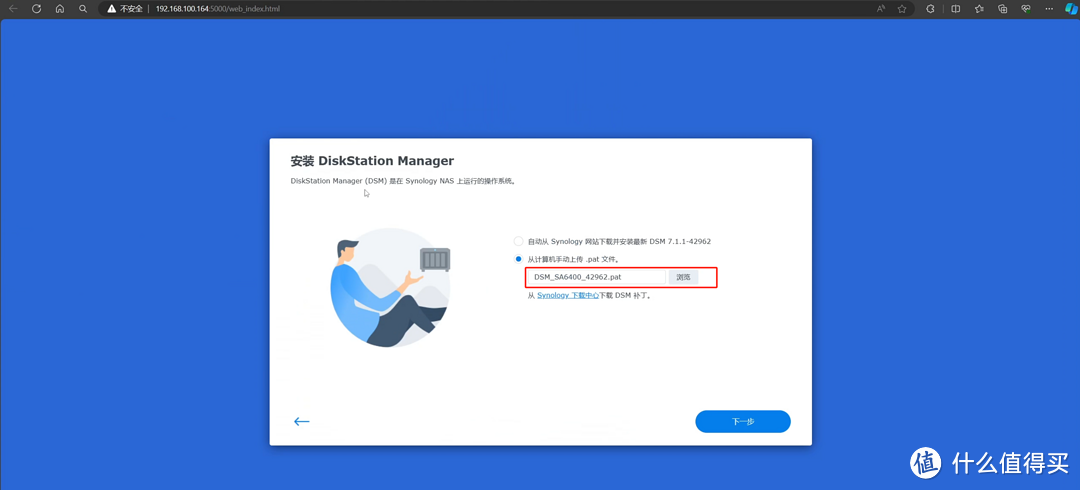Go to the browser home page icon
Screen dimensions: 1080x490
point(60,9)
